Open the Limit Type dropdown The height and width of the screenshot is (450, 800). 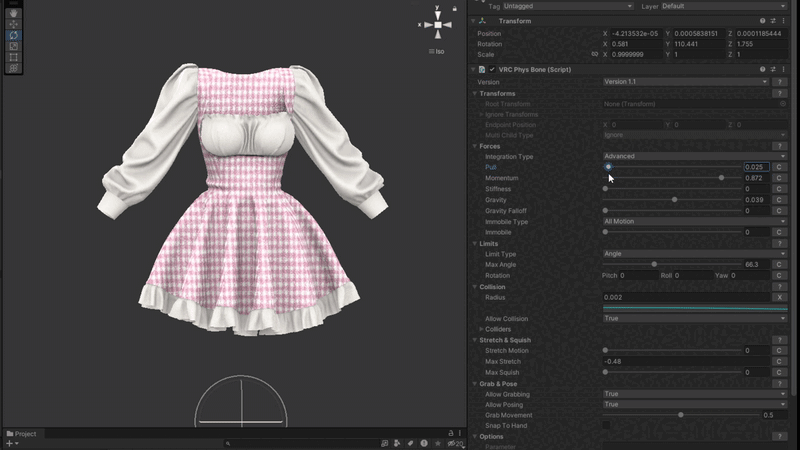[694, 254]
